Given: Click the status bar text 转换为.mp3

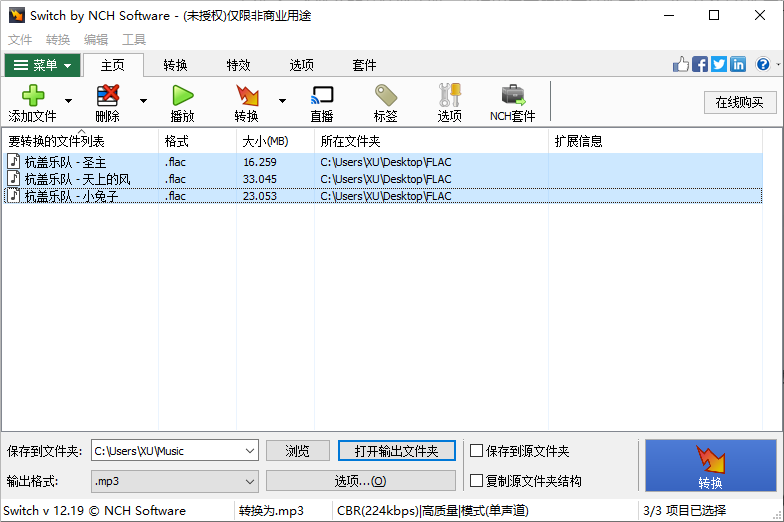Looking at the screenshot, I should pos(271,510).
